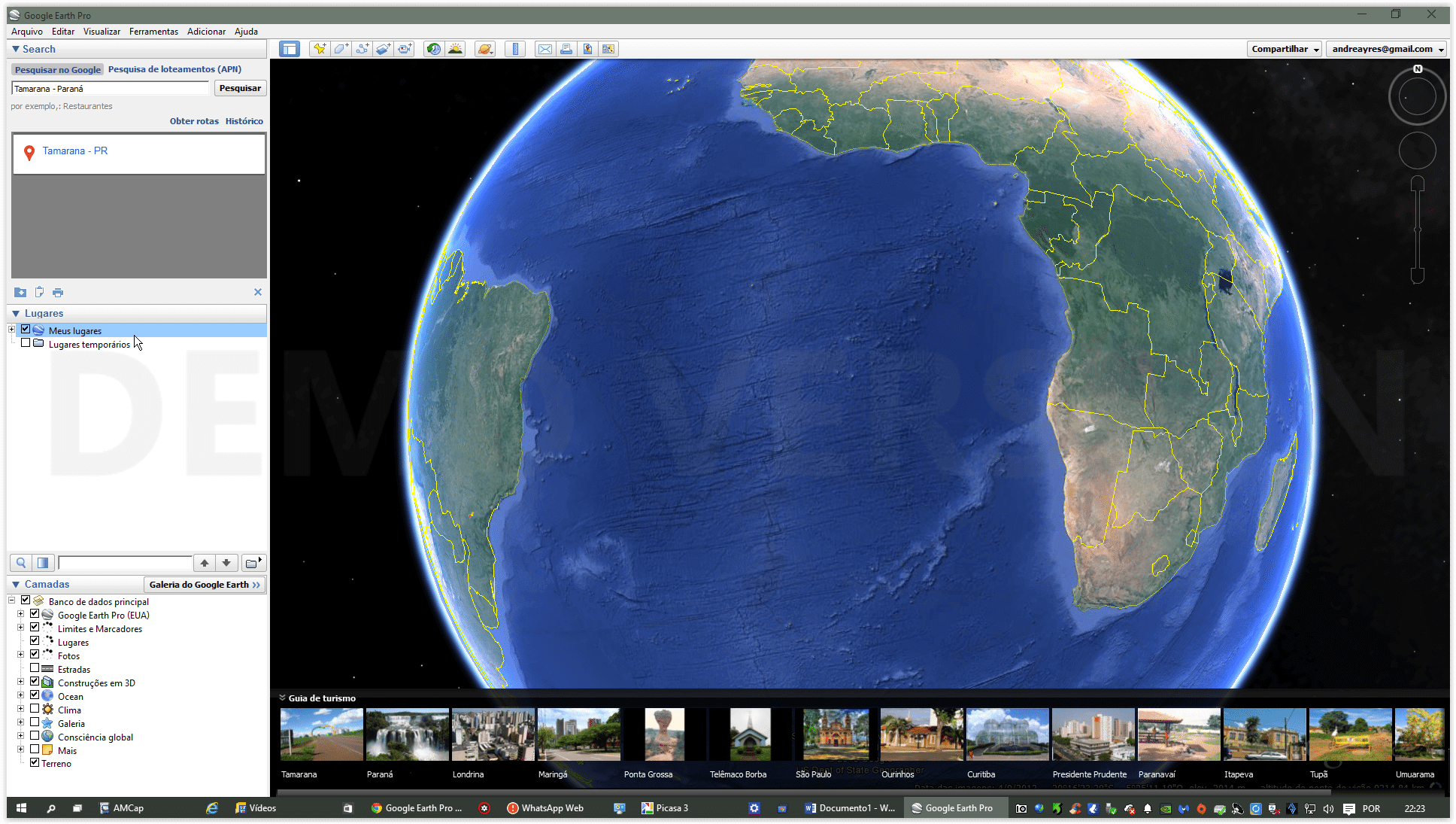Open the Ferramentas menu
Viewport: 1456px width, 824px height.
point(153,32)
